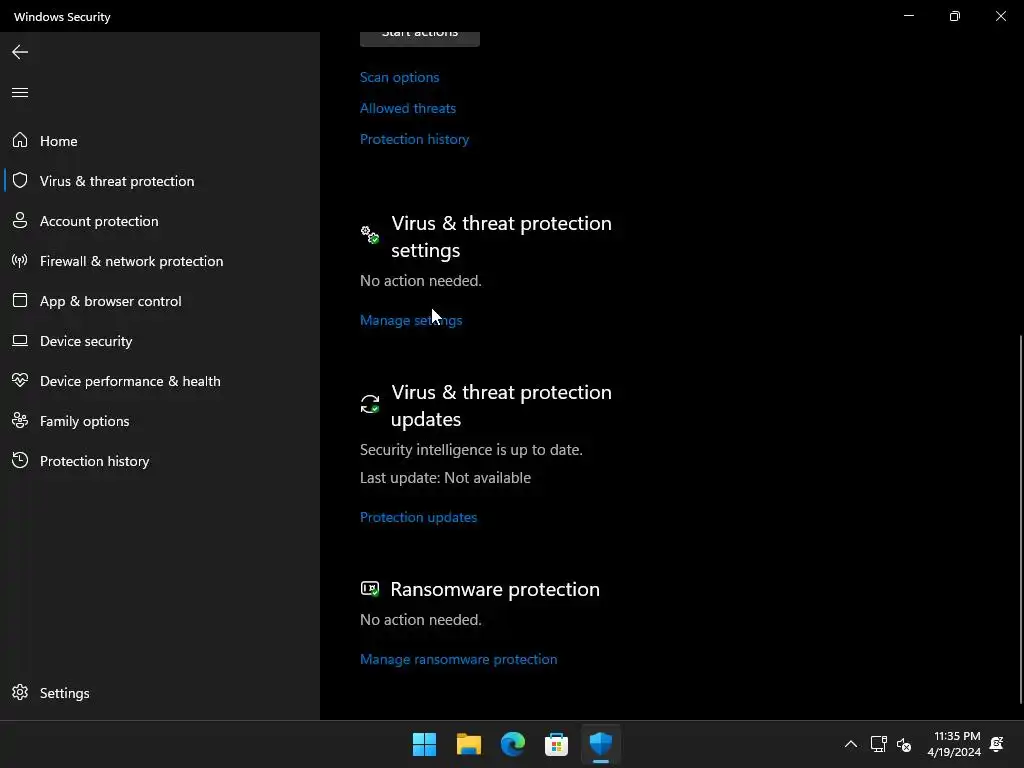Click the Protection history clock icon in the sidebar
The image size is (1024, 768).
20,460
